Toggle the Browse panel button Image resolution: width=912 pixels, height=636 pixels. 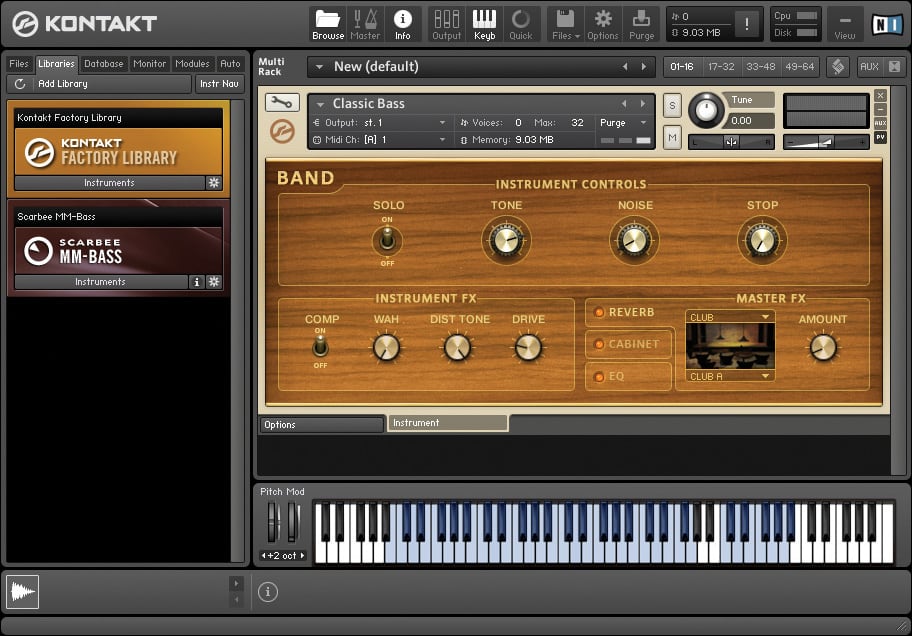pos(328,24)
